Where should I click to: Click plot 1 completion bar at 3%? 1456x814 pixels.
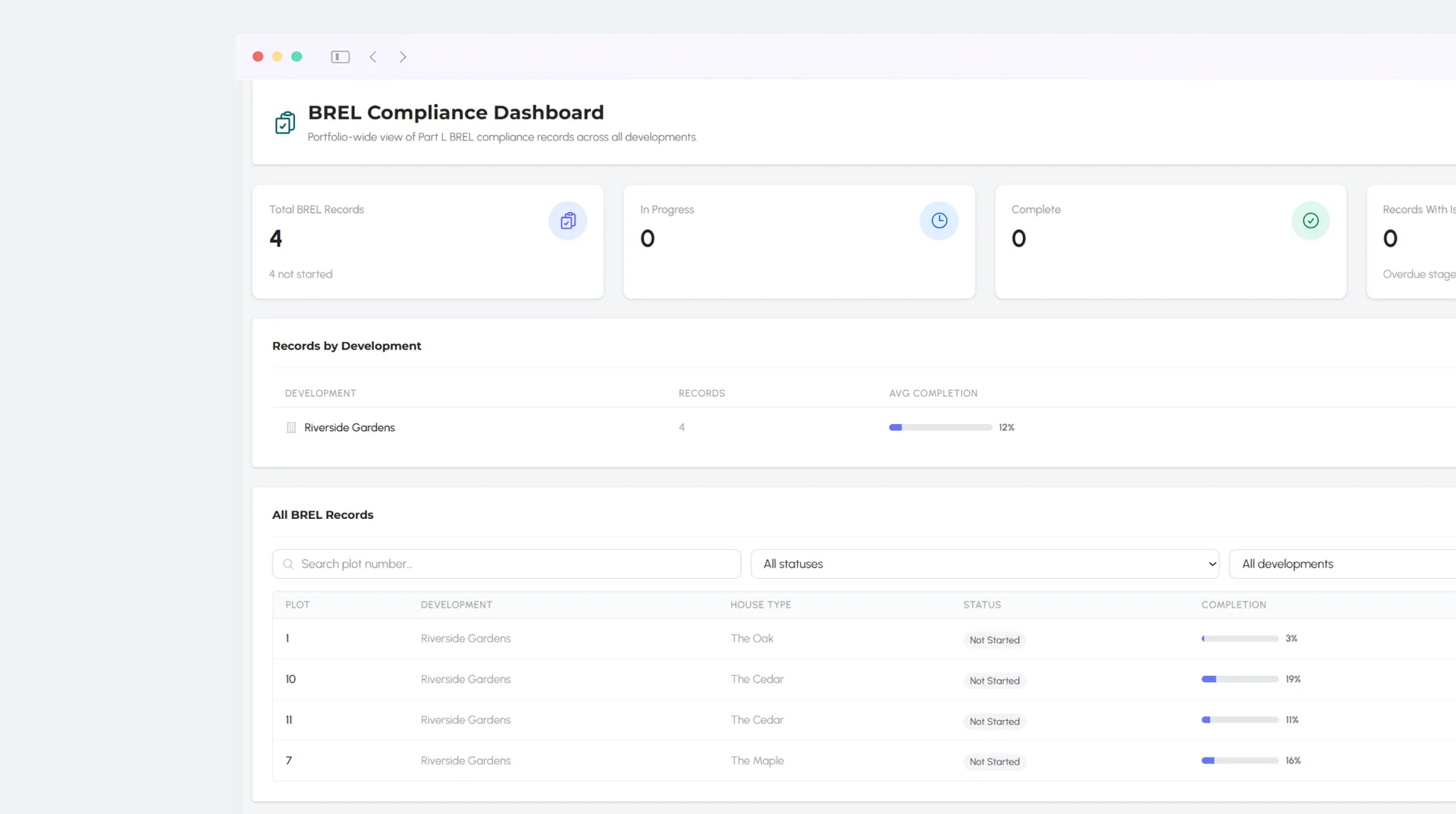click(x=1240, y=639)
